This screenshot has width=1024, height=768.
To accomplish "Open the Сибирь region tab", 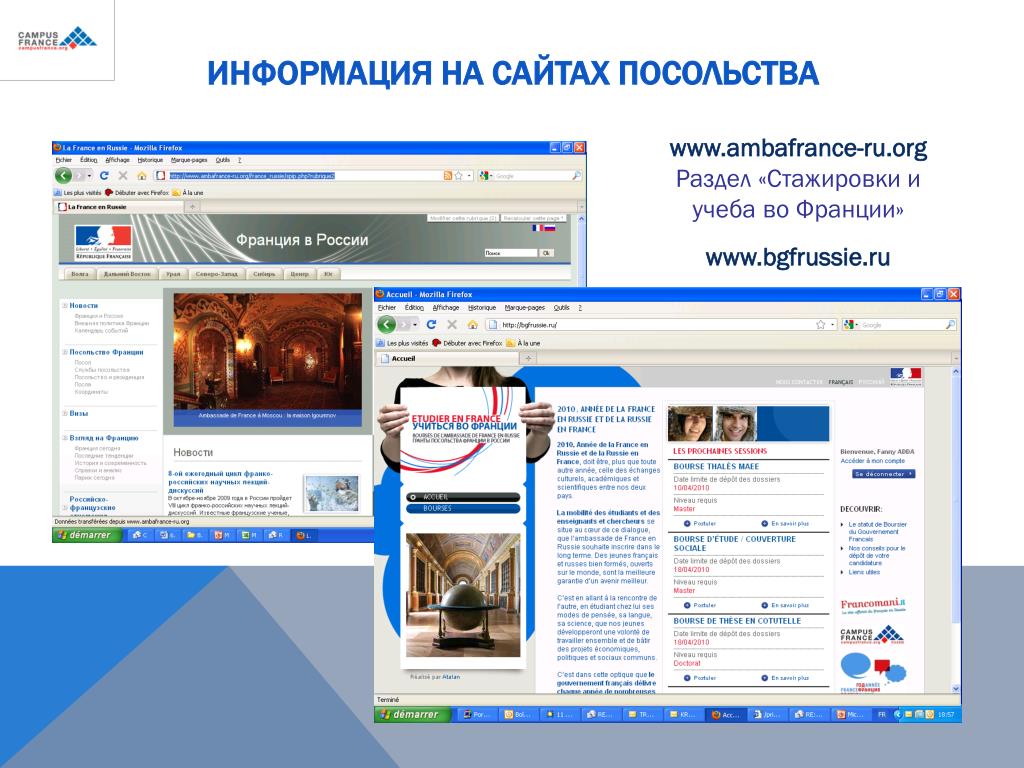I will (264, 274).
